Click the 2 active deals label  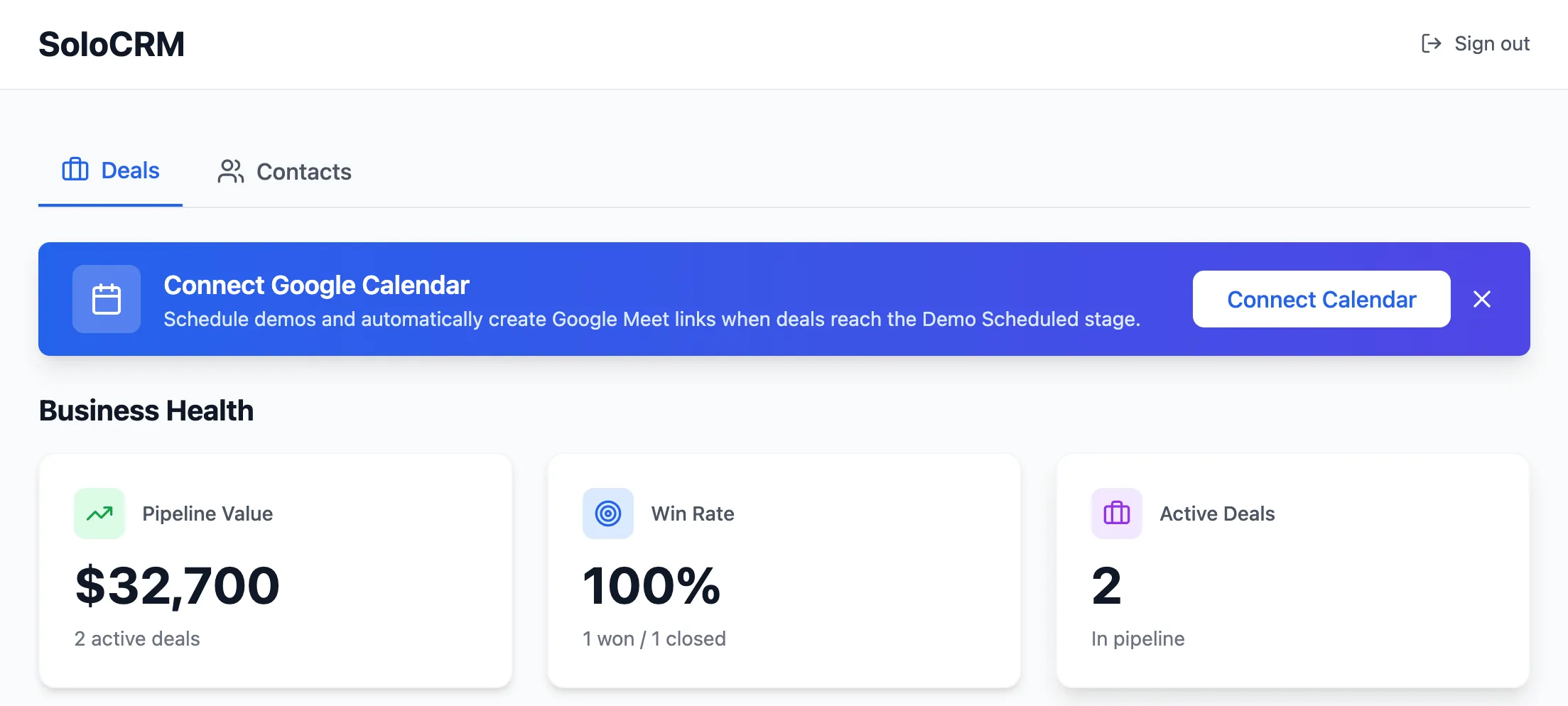tap(137, 639)
